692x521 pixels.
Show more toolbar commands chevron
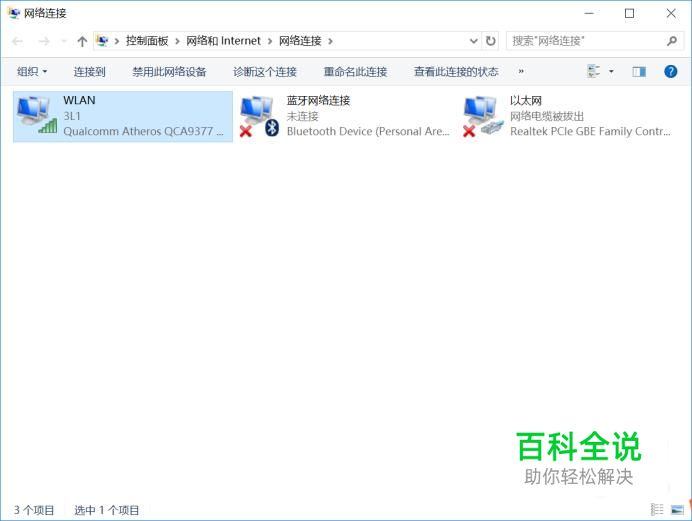[521, 71]
